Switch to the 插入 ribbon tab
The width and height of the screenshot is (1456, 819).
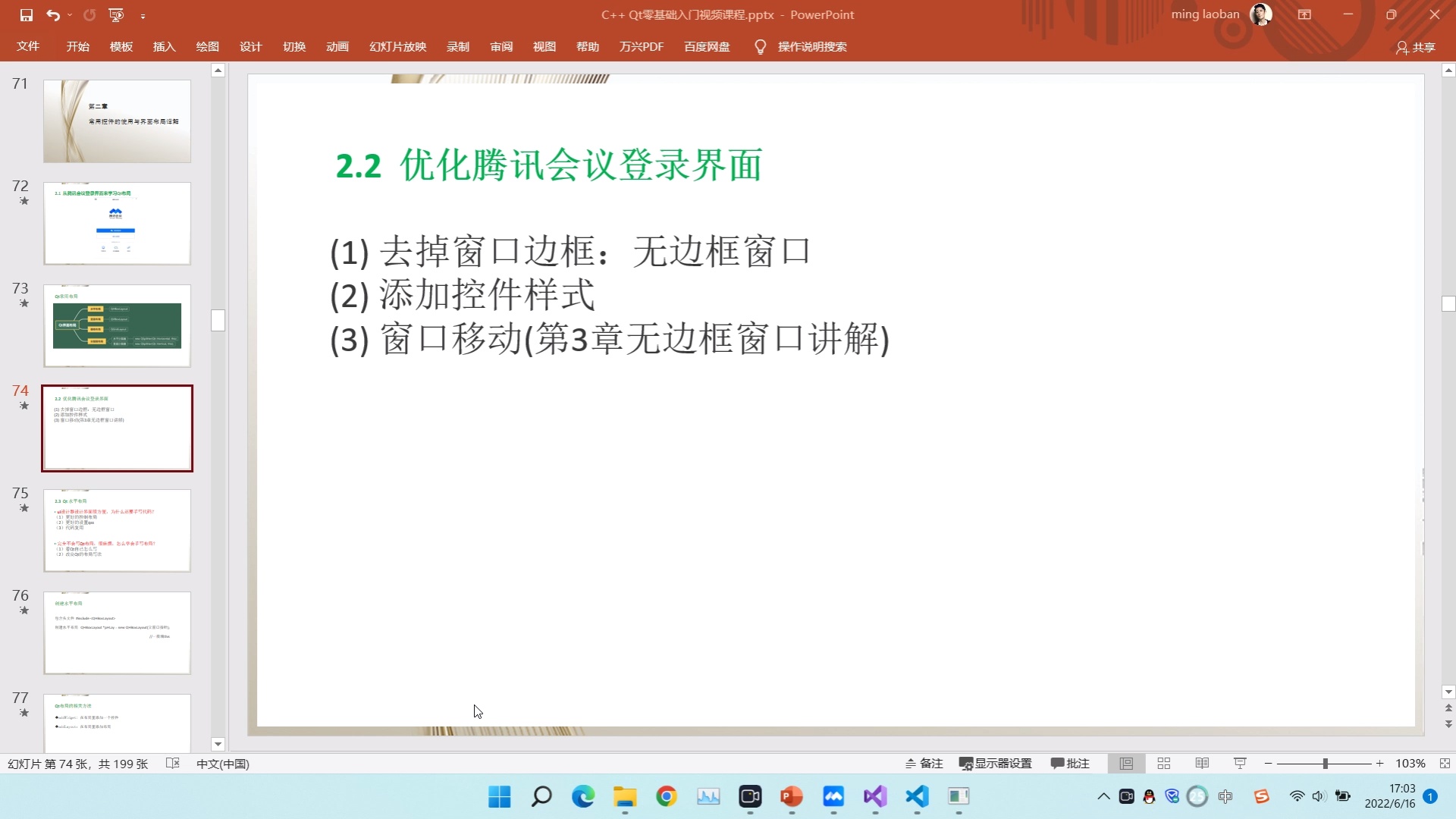pos(164,46)
